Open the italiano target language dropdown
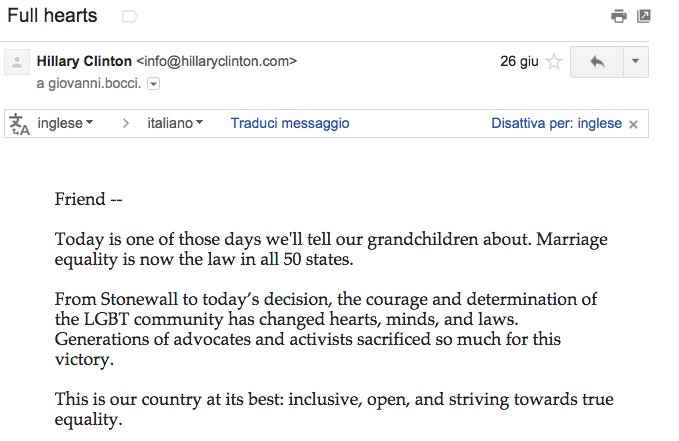The height and width of the screenshot is (441, 679). pos(175,124)
